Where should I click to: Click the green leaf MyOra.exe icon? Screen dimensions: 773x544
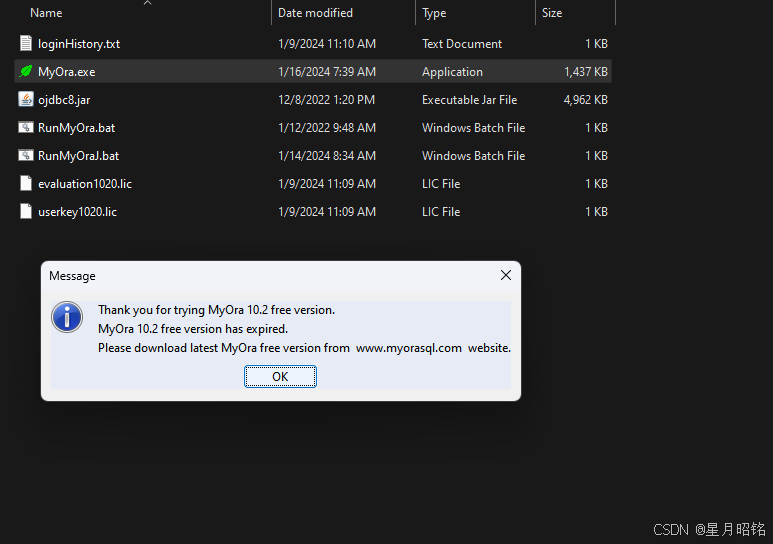tap(26, 72)
